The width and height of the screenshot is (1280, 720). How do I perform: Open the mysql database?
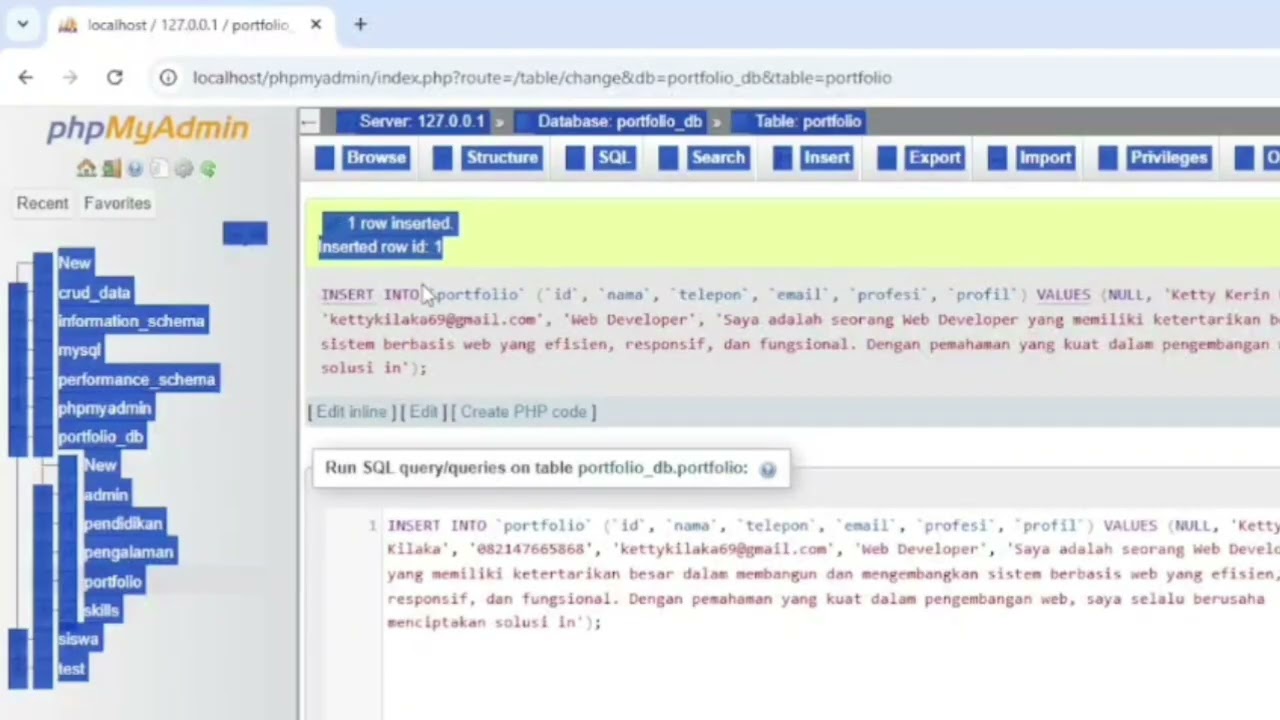point(79,350)
